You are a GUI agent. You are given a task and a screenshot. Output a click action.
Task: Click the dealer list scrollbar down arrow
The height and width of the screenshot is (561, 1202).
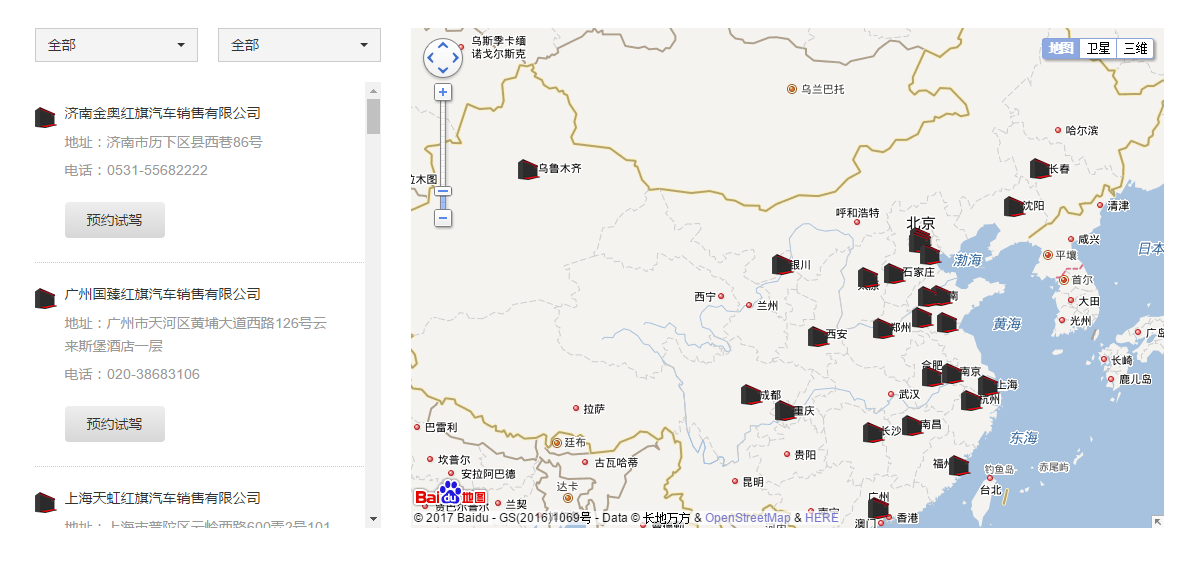click(x=373, y=519)
